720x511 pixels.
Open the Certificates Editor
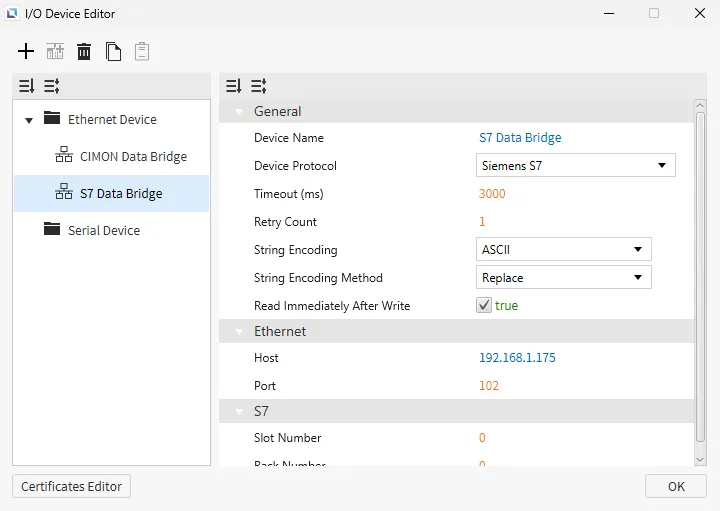pos(71,487)
